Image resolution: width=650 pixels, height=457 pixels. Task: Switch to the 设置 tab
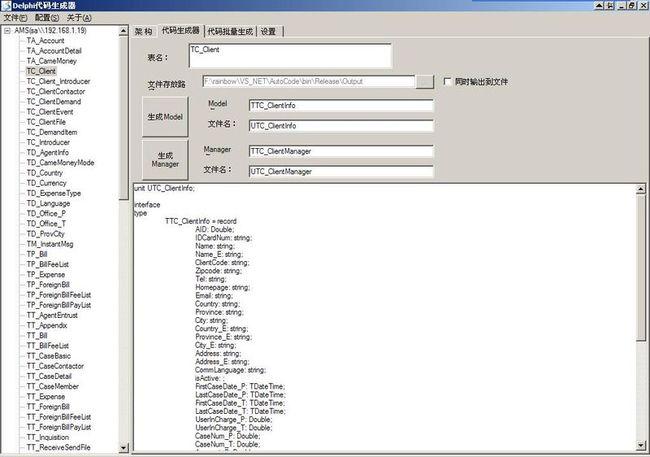point(268,31)
